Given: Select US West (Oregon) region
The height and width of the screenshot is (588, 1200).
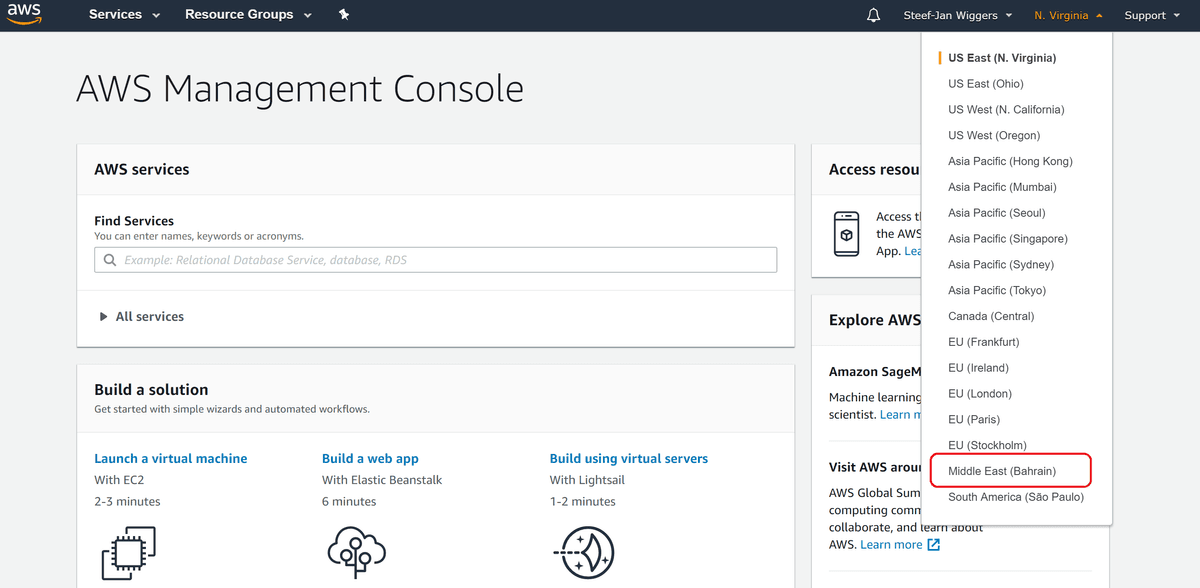Looking at the screenshot, I should (994, 136).
